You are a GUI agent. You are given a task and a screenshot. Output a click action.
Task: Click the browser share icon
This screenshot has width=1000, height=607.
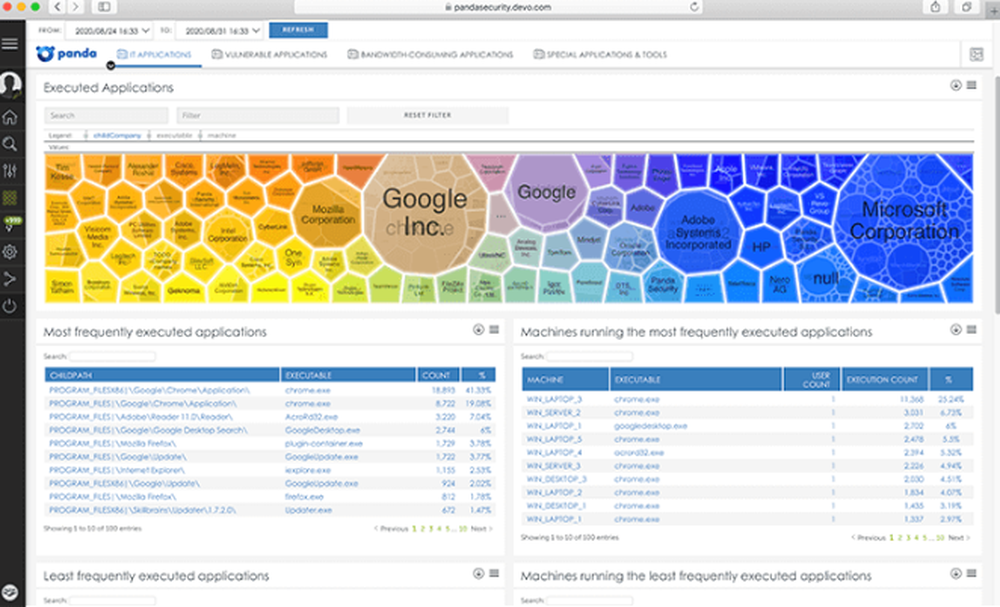click(935, 7)
